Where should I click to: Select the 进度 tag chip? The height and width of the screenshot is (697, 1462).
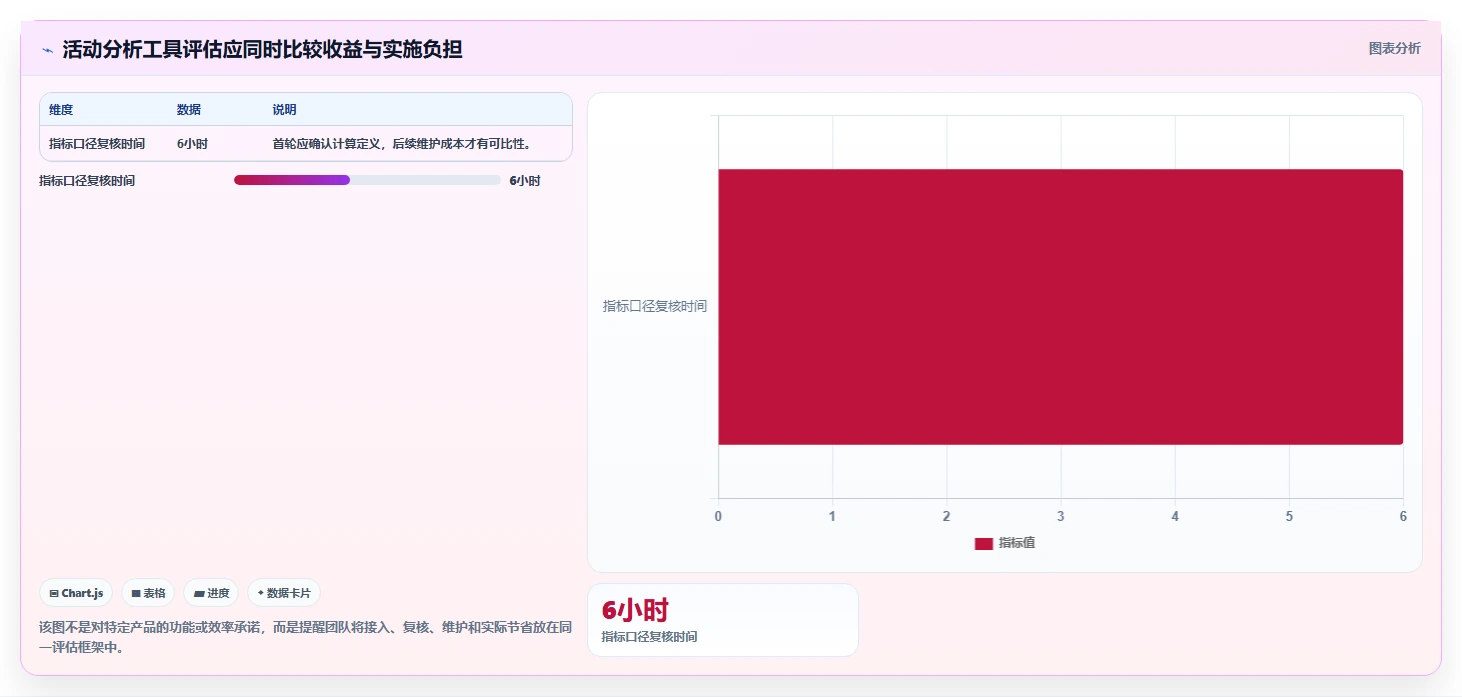(211, 593)
